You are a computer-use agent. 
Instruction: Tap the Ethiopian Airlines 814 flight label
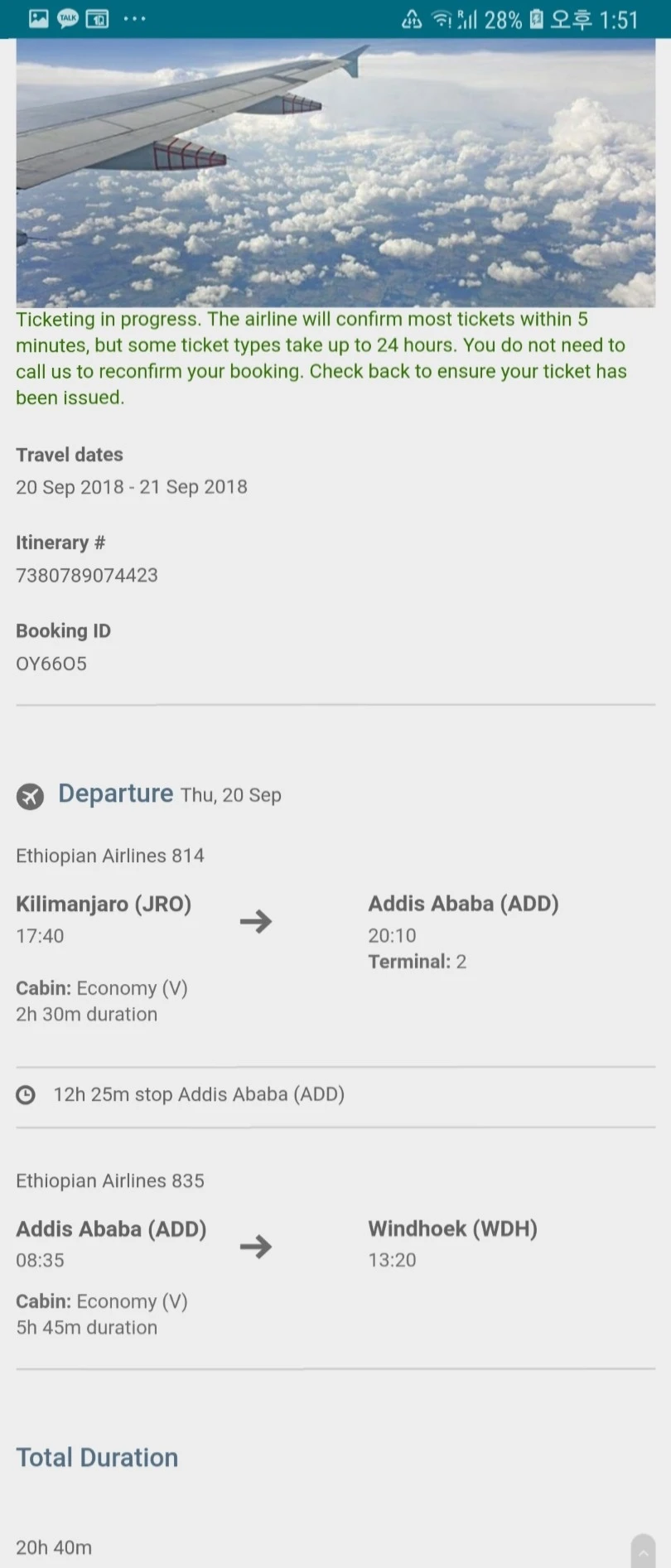click(110, 856)
